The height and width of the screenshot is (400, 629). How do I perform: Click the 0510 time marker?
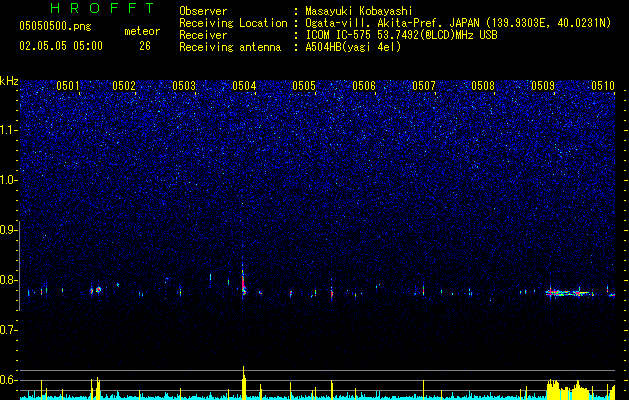point(603,85)
